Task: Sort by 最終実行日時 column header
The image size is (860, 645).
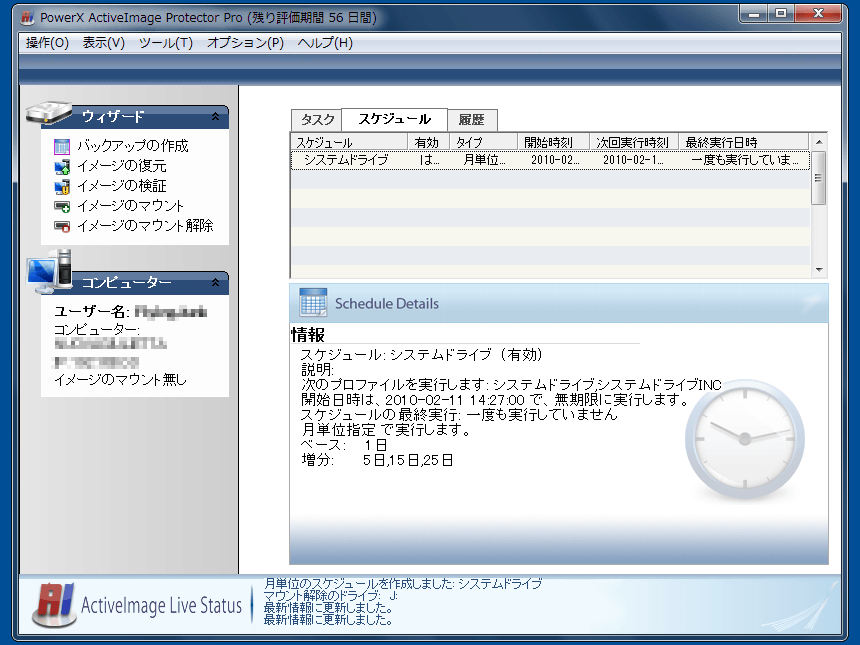Action: click(x=743, y=143)
